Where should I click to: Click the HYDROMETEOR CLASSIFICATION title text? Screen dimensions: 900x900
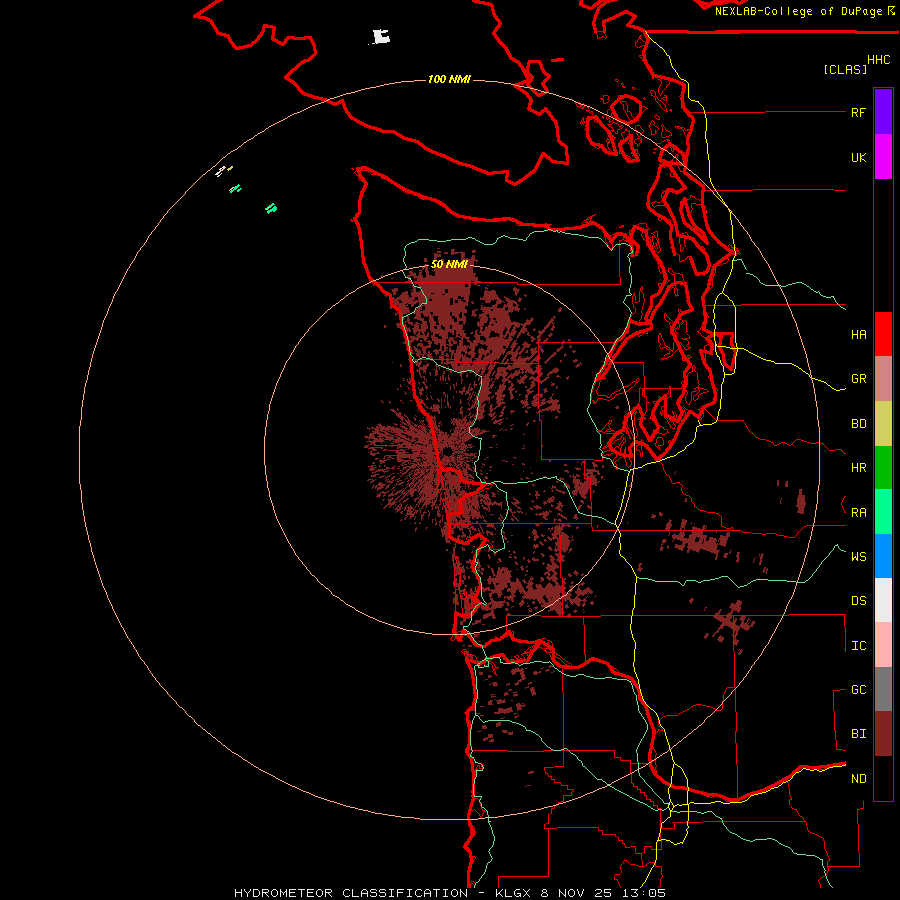[351, 893]
